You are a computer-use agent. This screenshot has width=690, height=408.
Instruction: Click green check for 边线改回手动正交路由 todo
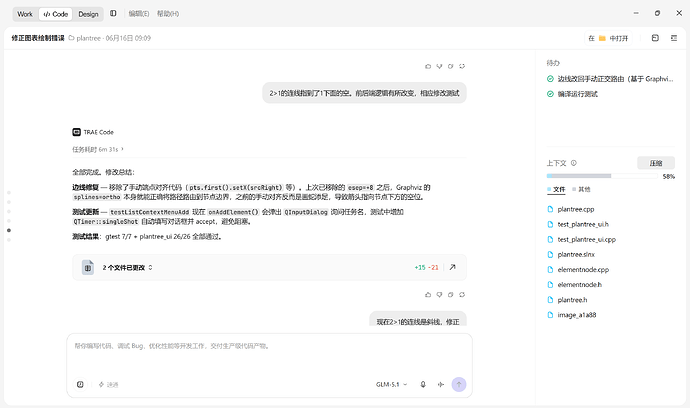pyautogui.click(x=550, y=79)
